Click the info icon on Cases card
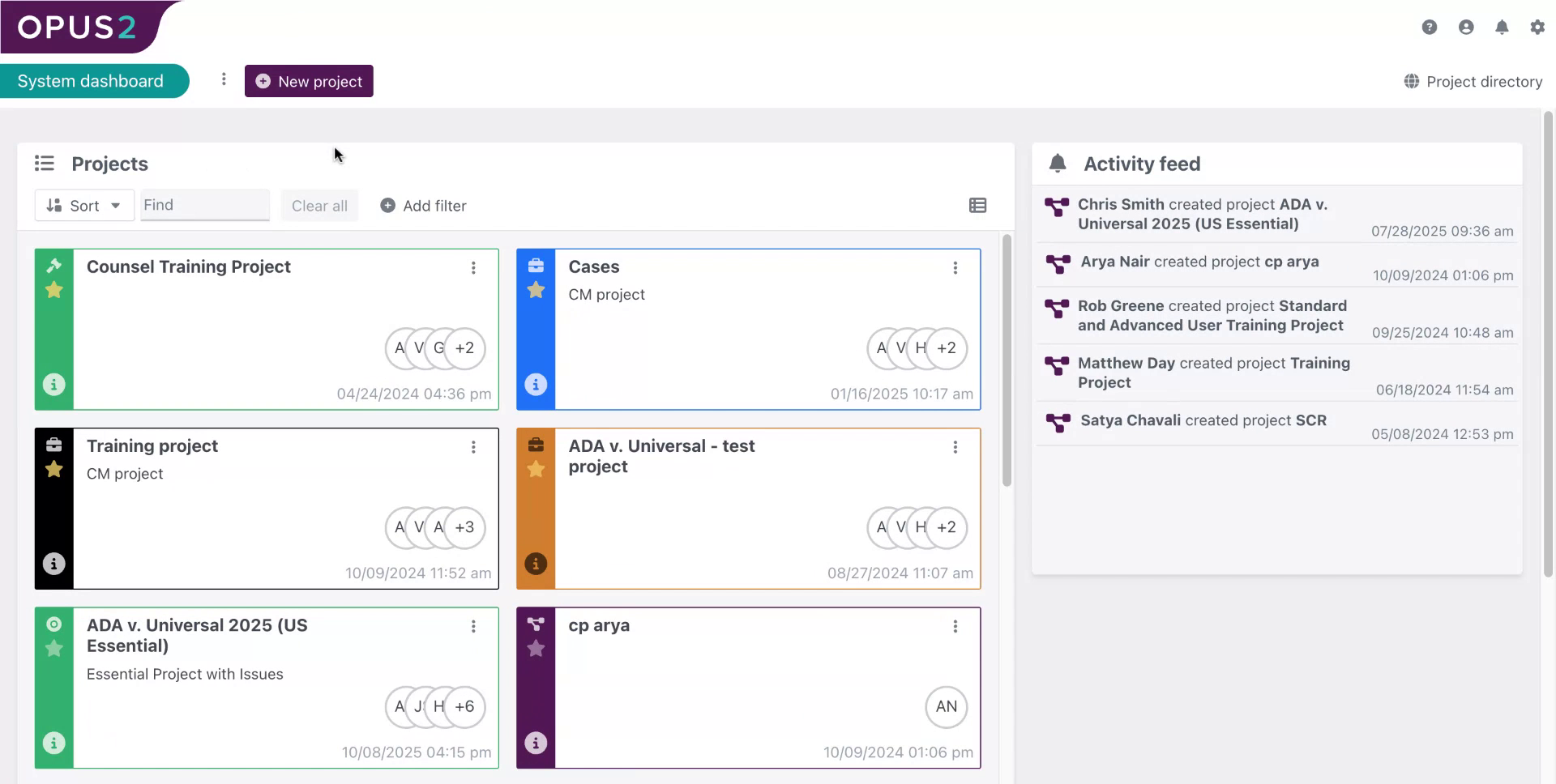This screenshot has height=784, width=1556. coord(536,385)
